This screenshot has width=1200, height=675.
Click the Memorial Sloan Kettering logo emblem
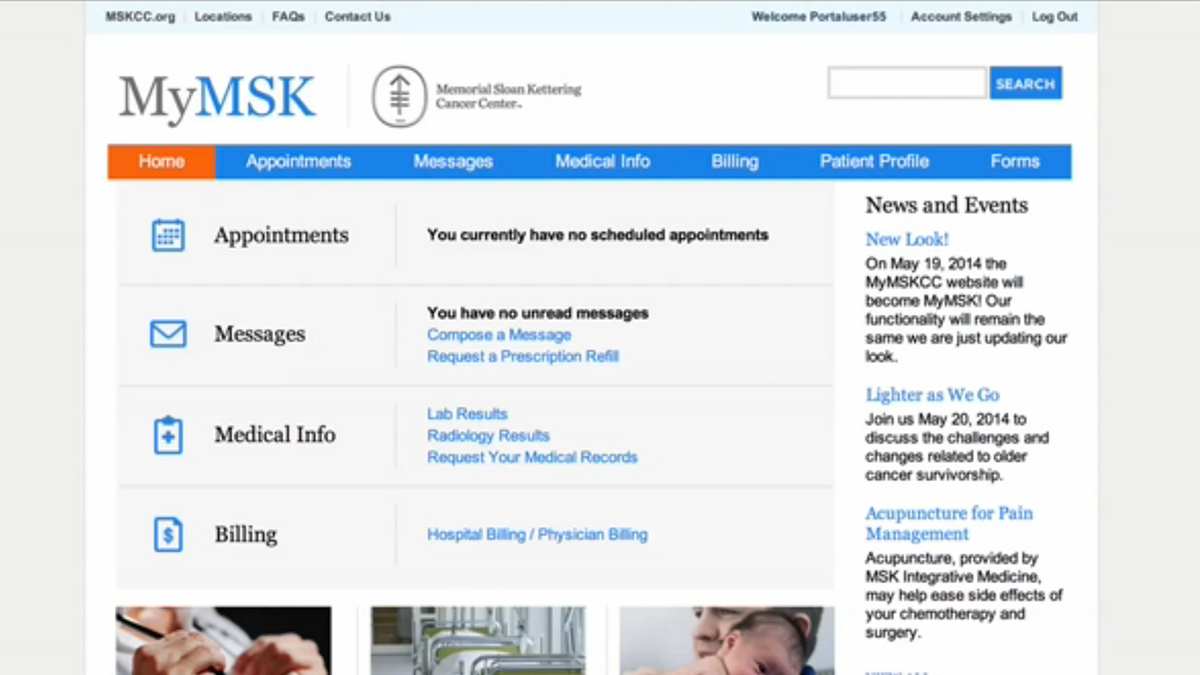pos(399,97)
